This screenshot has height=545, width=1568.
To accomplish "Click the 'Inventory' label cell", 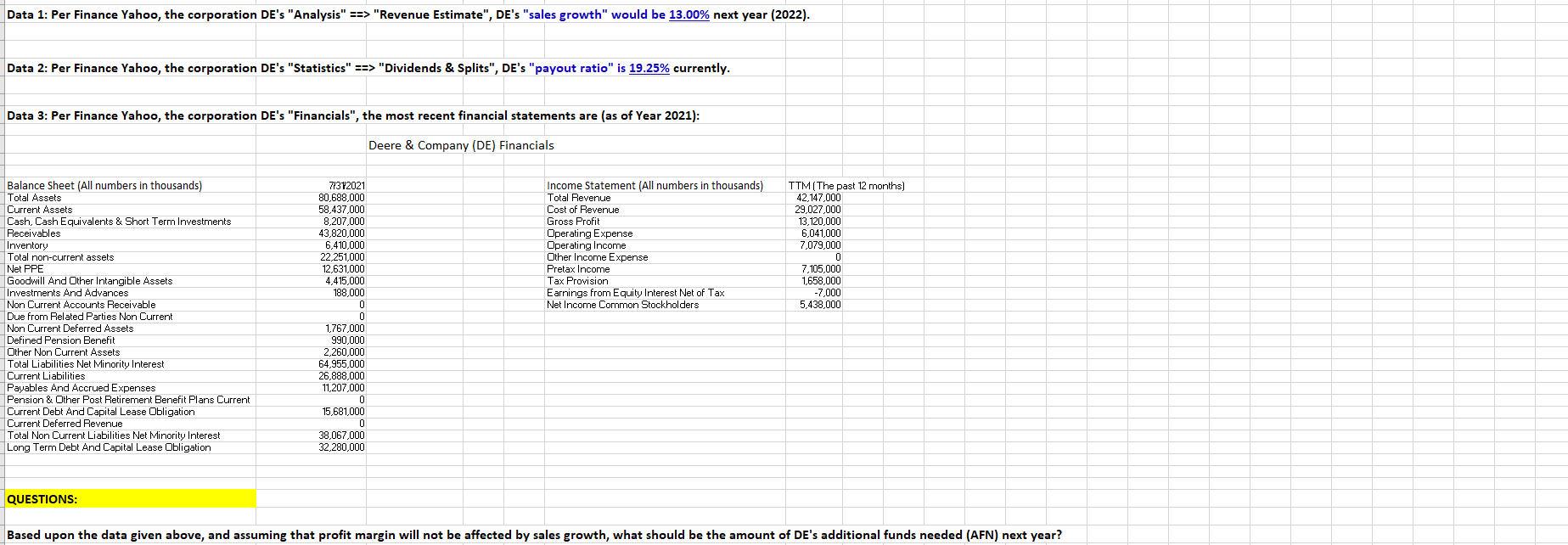I will pos(27,244).
